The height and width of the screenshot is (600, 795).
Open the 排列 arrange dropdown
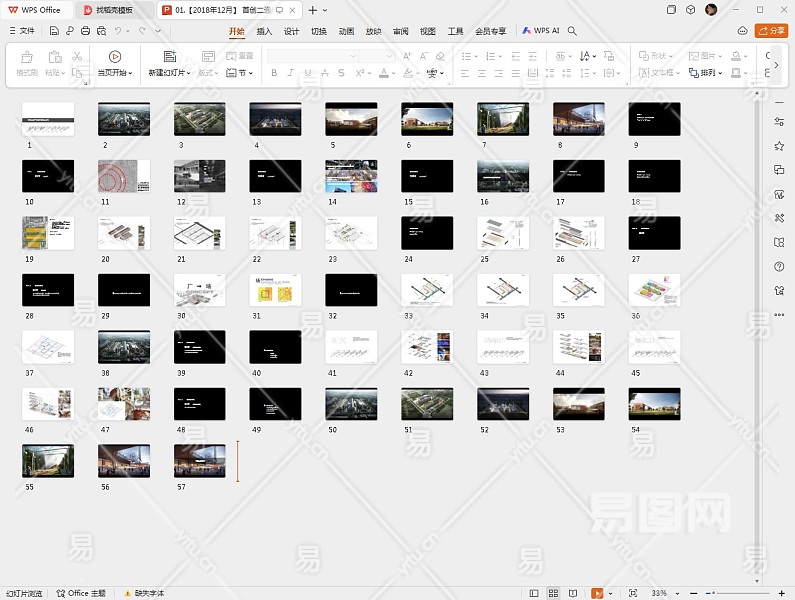706,73
